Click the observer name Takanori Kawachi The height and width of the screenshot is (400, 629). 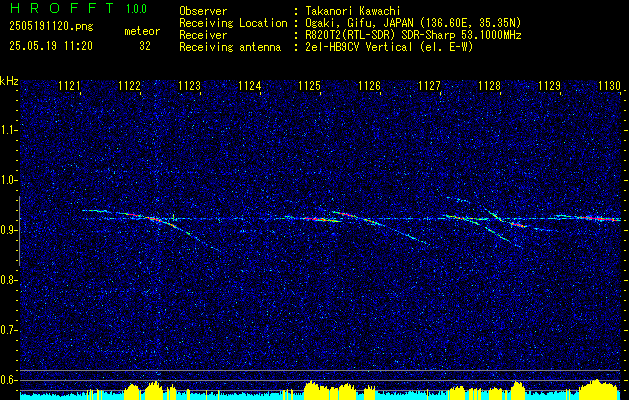coord(353,11)
